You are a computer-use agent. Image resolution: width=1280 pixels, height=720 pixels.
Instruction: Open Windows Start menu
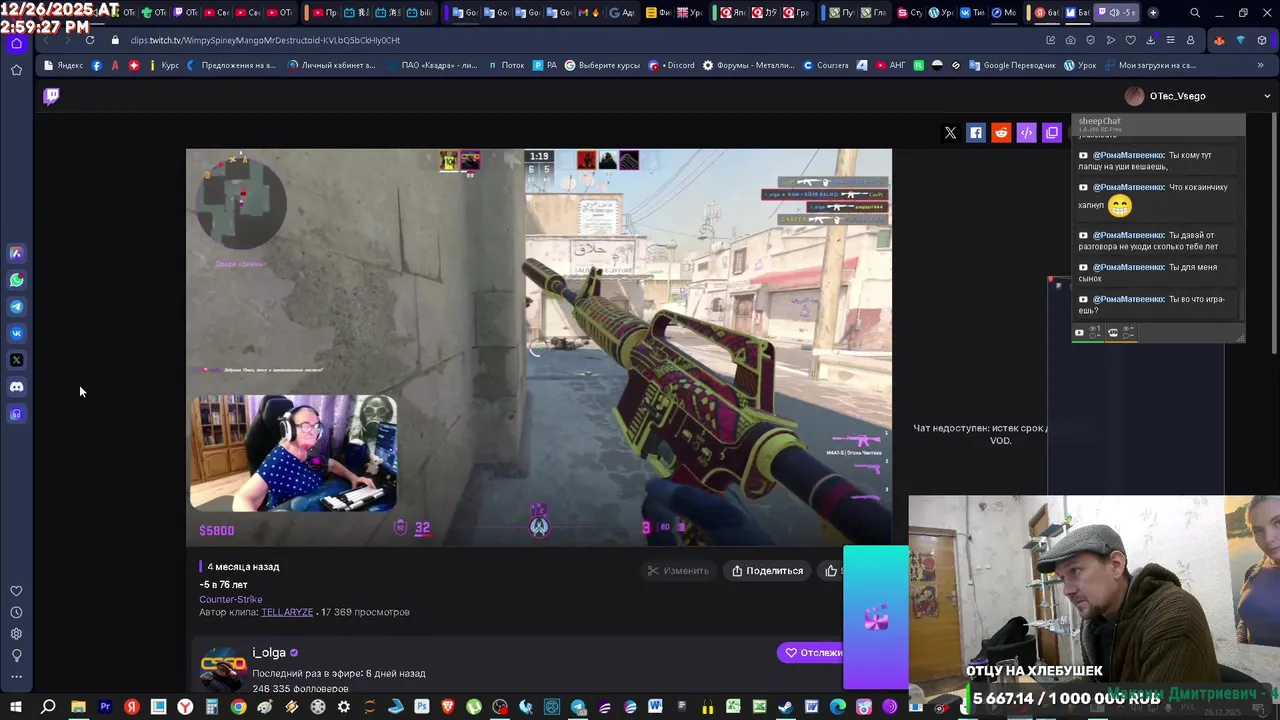pyautogui.click(x=16, y=707)
